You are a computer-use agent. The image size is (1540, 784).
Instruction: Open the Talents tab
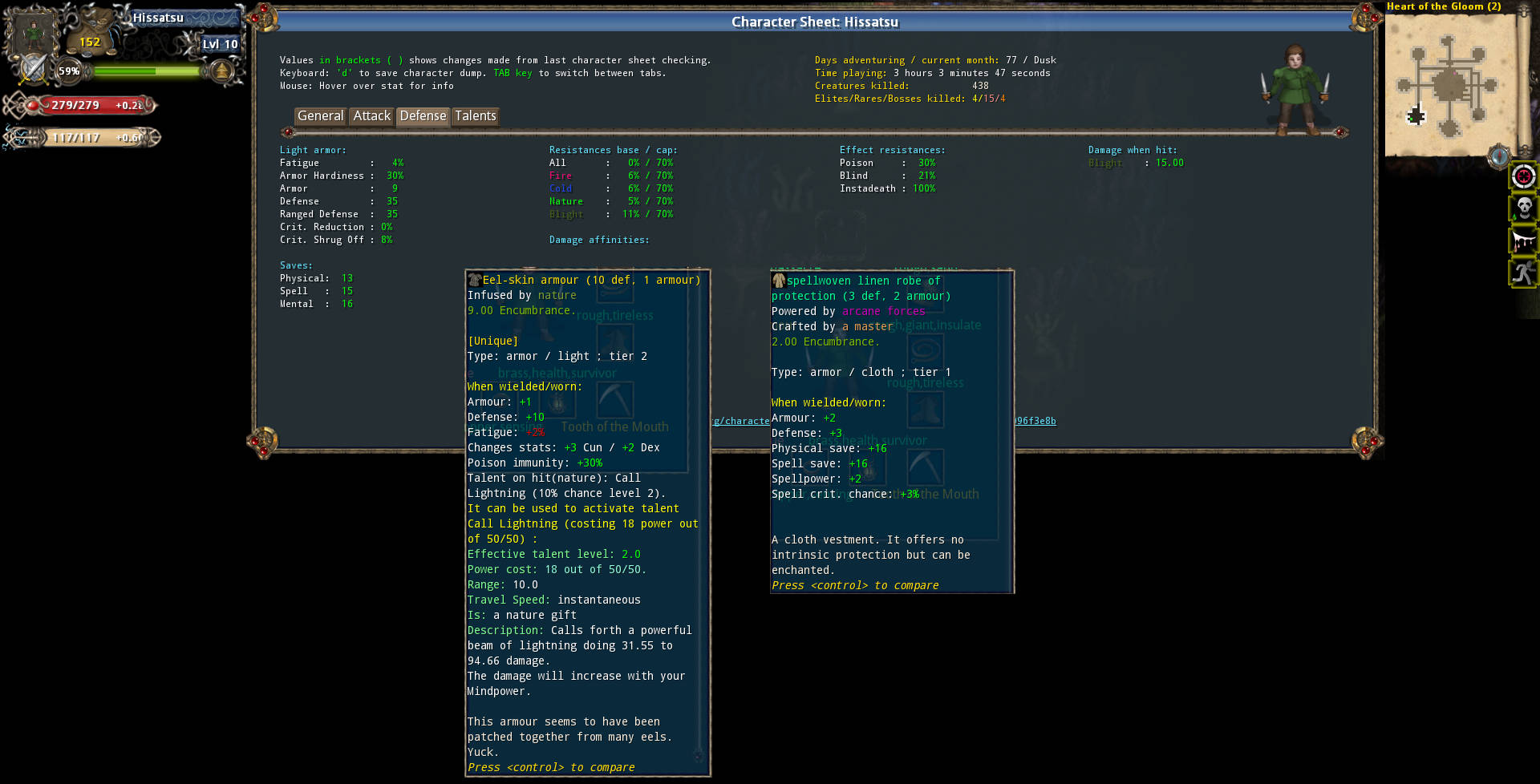pos(475,116)
